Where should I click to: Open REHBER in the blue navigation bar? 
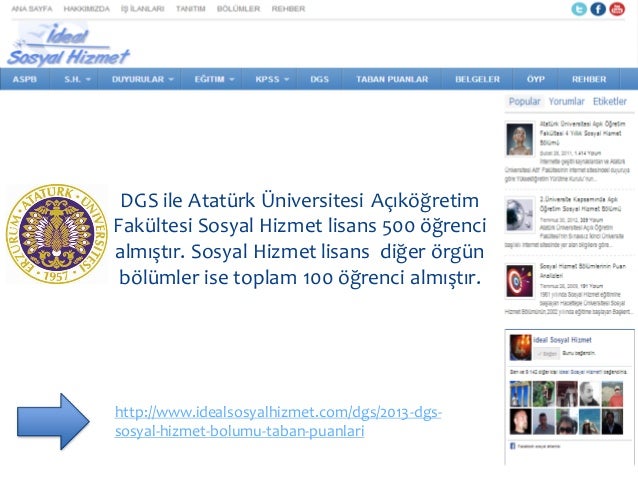589,79
